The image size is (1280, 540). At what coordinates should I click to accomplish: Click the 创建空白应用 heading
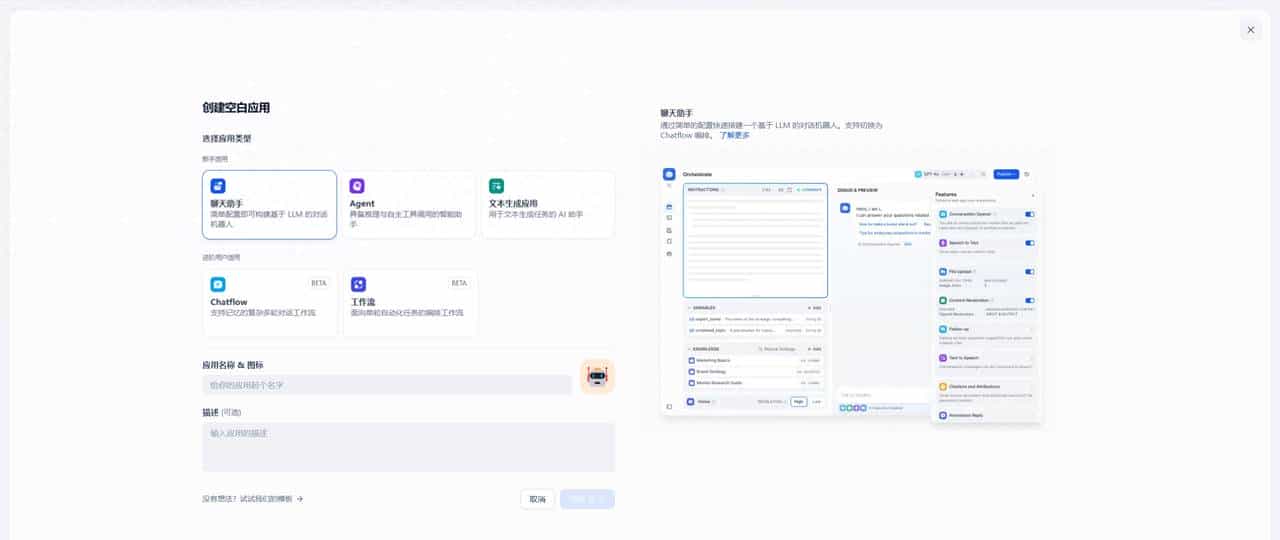click(236, 108)
